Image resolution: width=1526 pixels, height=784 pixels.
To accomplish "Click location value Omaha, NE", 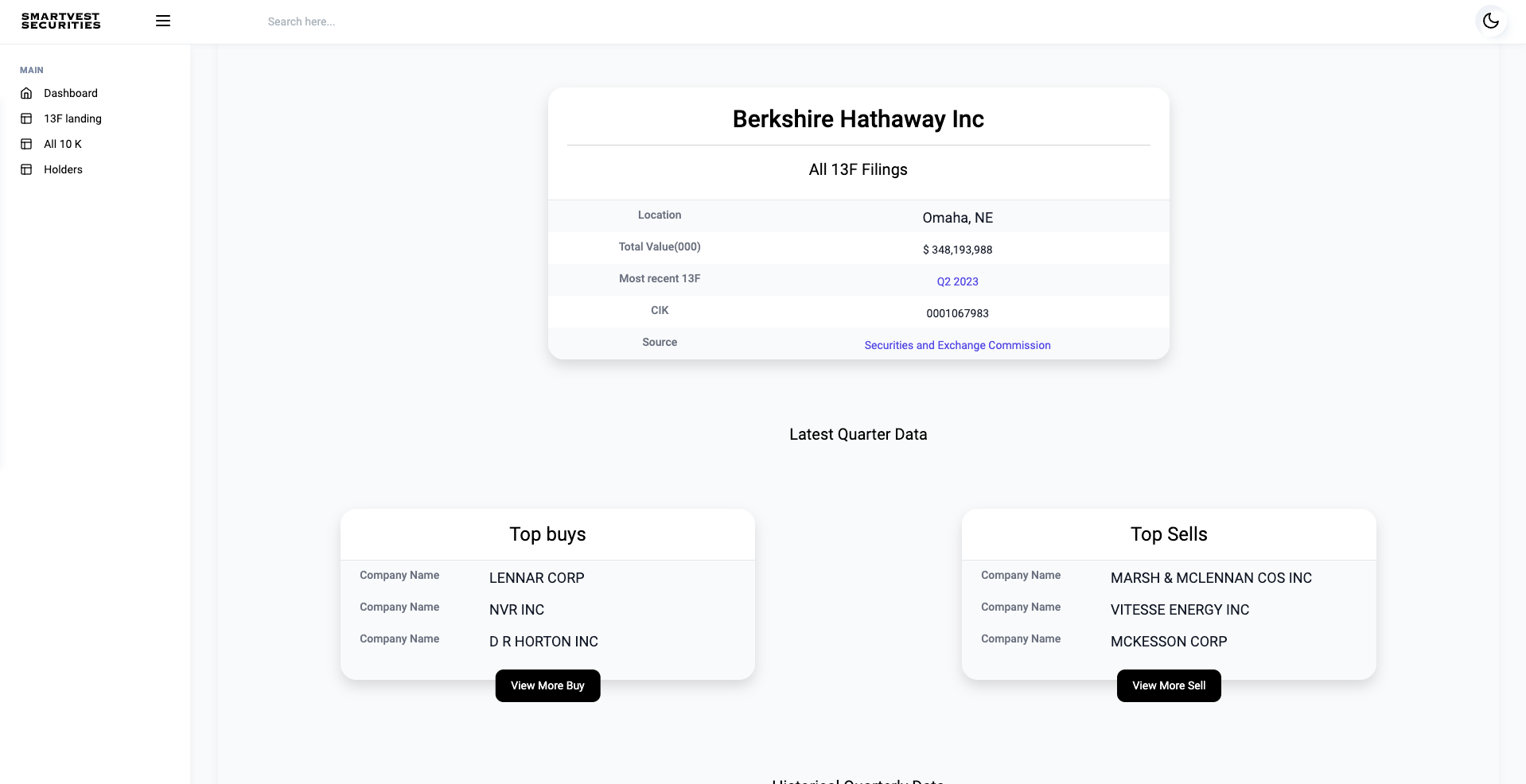I will click(957, 218).
